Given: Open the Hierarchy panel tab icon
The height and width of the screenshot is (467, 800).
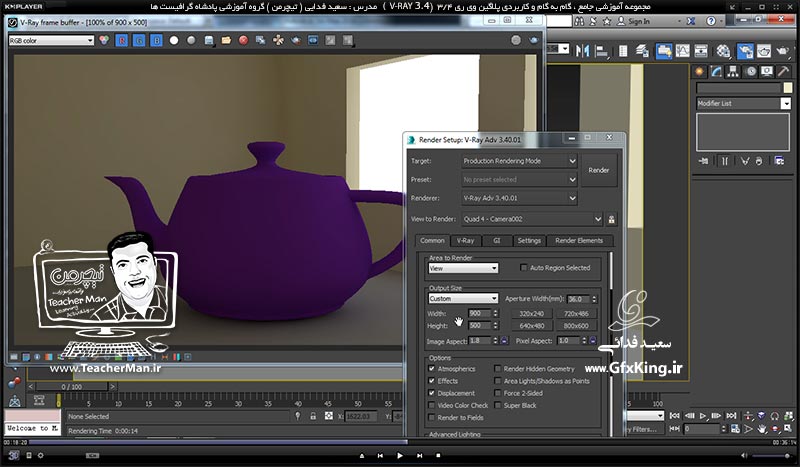Looking at the screenshot, I should [x=733, y=71].
